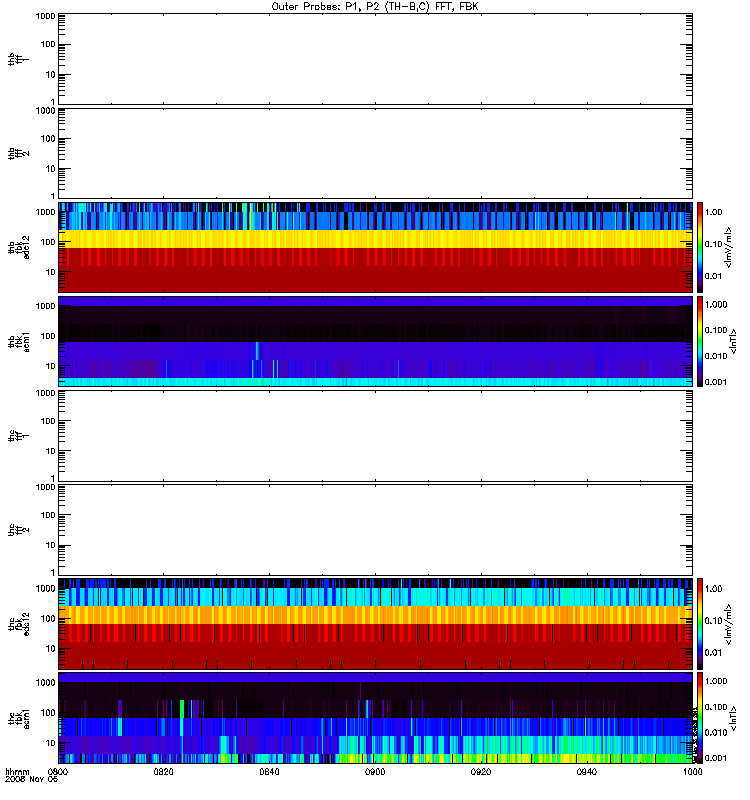Click the 'hhmm' axis units label
The width and height of the screenshot is (750, 800).
tap(17, 771)
